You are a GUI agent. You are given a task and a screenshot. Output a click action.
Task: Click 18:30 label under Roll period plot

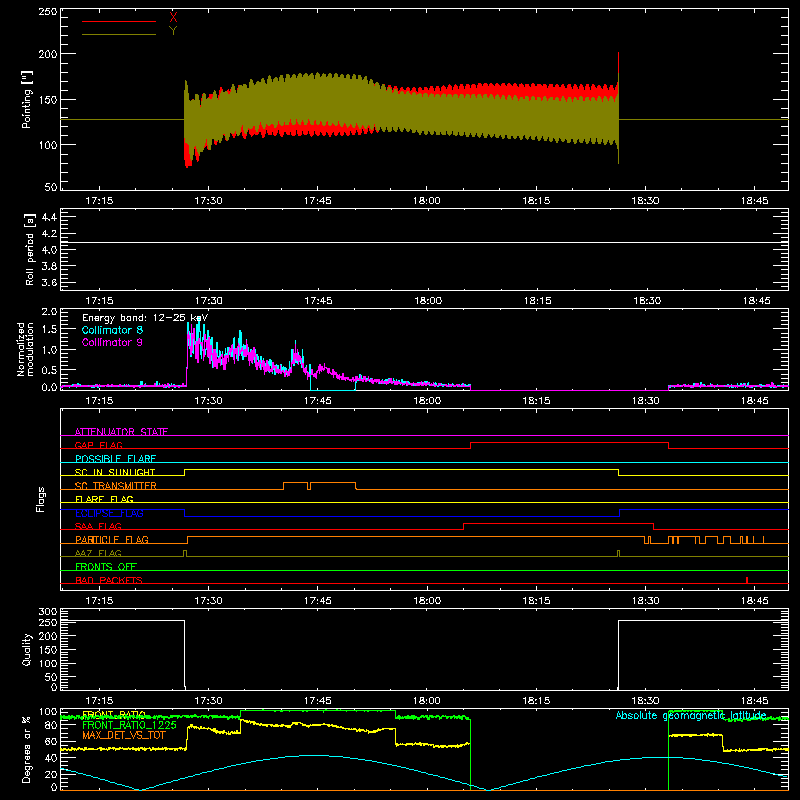pyautogui.click(x=646, y=301)
